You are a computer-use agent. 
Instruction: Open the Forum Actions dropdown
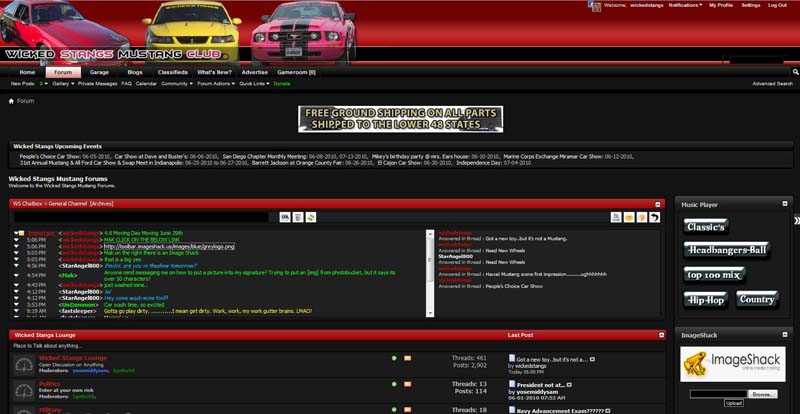(216, 84)
